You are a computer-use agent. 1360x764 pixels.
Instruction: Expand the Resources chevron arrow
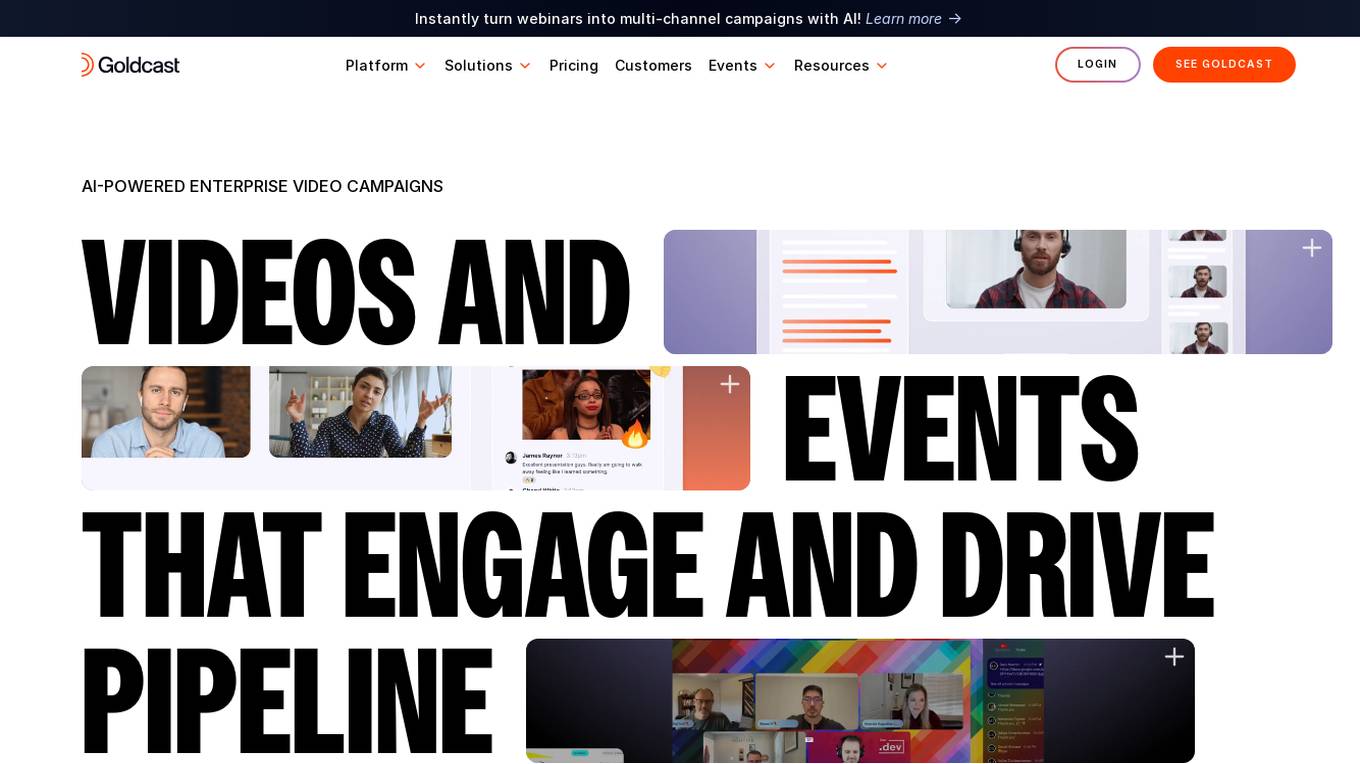pos(882,66)
